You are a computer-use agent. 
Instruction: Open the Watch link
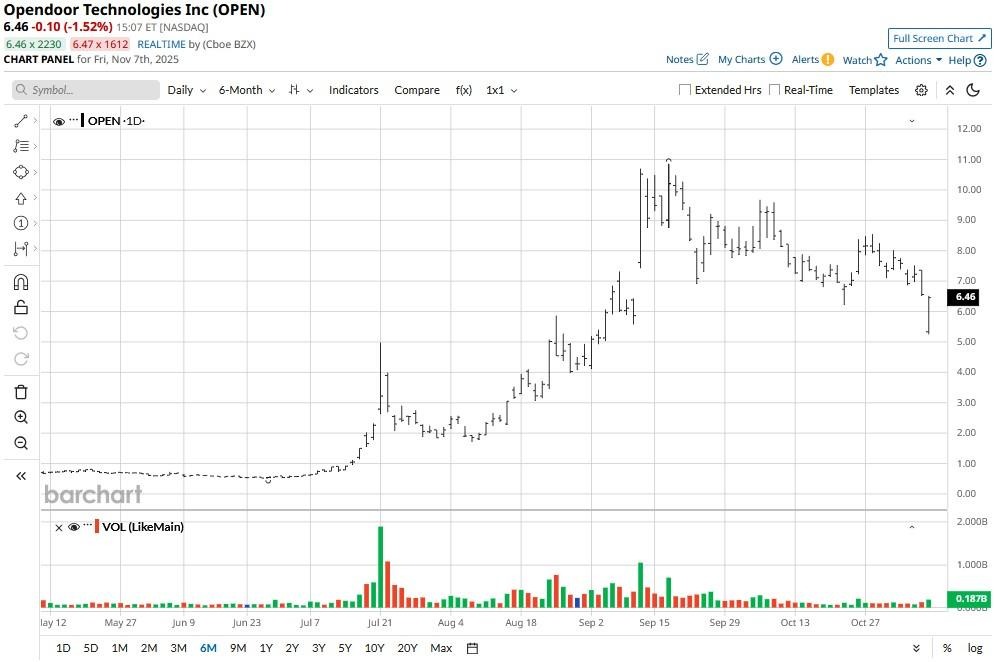857,60
